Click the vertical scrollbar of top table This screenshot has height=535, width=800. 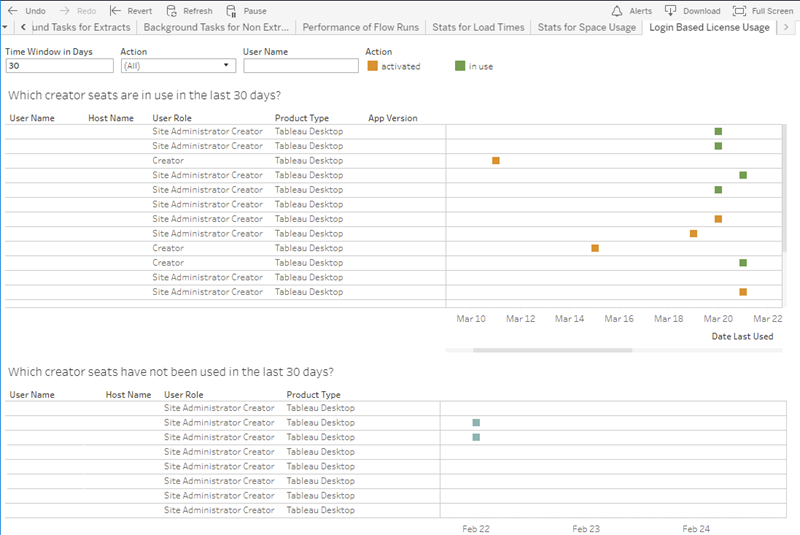pos(784,188)
